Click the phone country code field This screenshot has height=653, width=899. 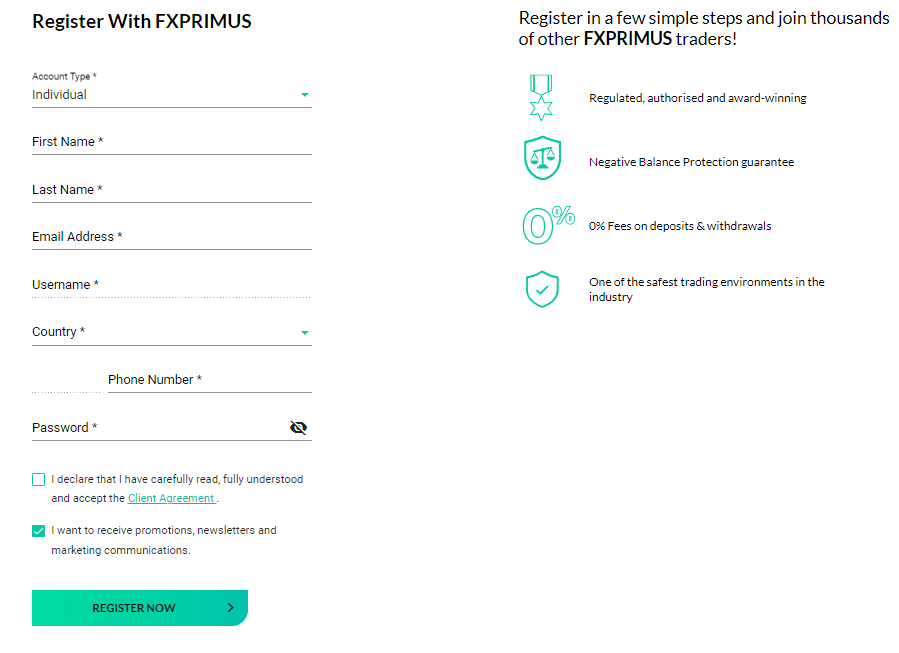[66, 381]
